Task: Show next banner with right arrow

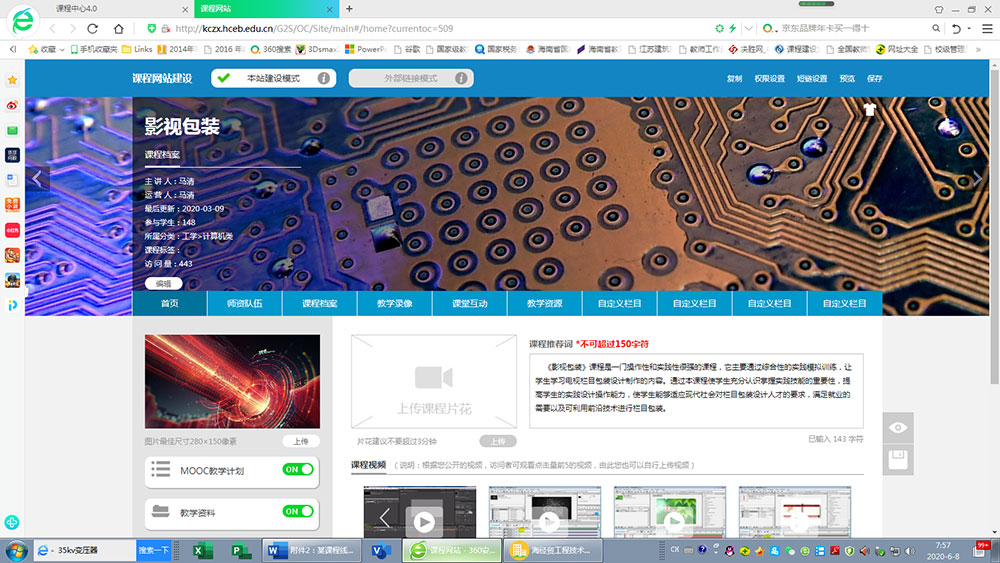Action: tap(977, 179)
